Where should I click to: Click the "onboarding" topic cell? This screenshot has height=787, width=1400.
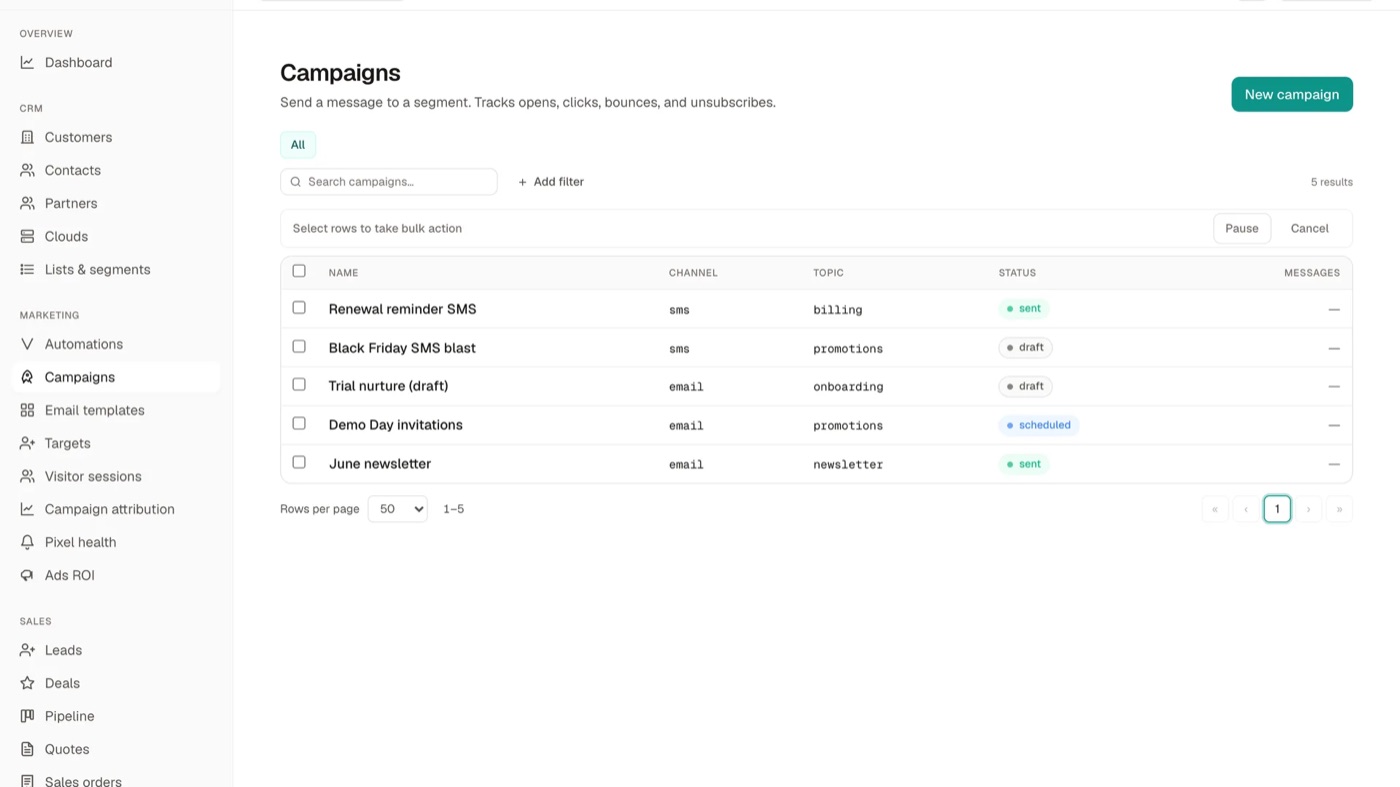click(x=848, y=386)
